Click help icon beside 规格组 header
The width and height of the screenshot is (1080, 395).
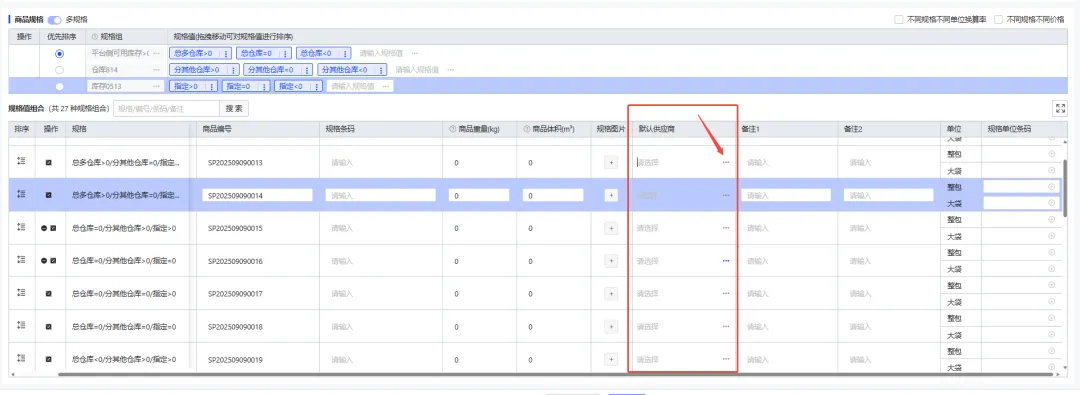click(94, 37)
